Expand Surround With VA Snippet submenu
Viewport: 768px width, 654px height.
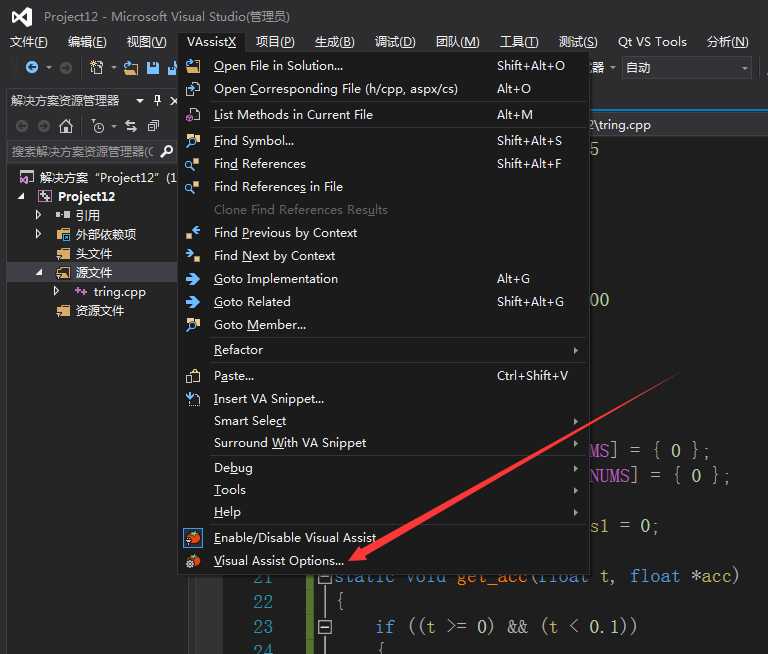[384, 443]
